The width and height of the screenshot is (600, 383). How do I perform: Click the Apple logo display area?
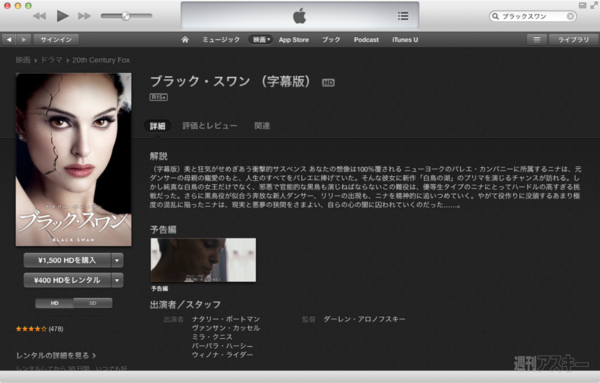click(300, 16)
